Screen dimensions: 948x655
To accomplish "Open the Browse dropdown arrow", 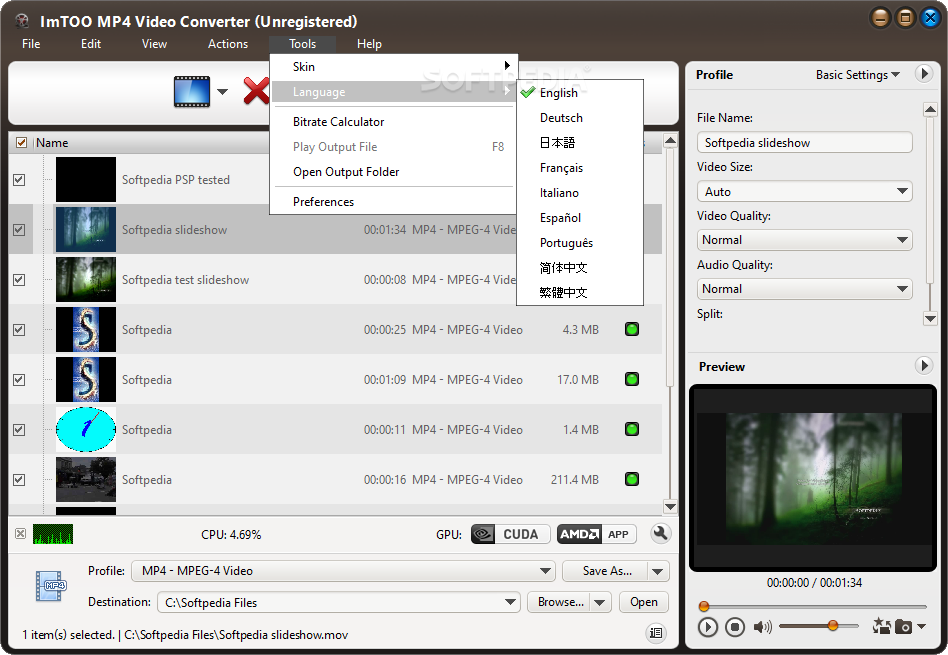I will [600, 602].
